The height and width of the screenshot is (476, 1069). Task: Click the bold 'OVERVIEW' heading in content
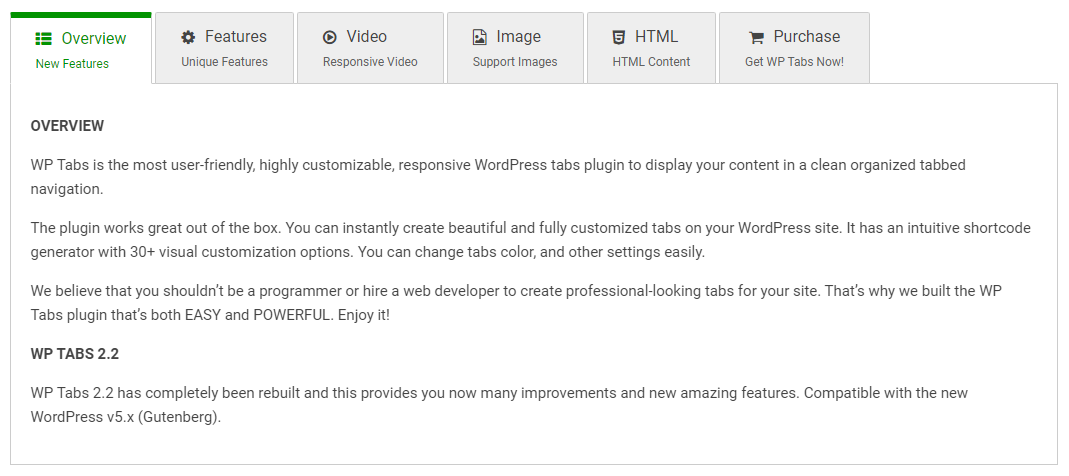pos(67,126)
